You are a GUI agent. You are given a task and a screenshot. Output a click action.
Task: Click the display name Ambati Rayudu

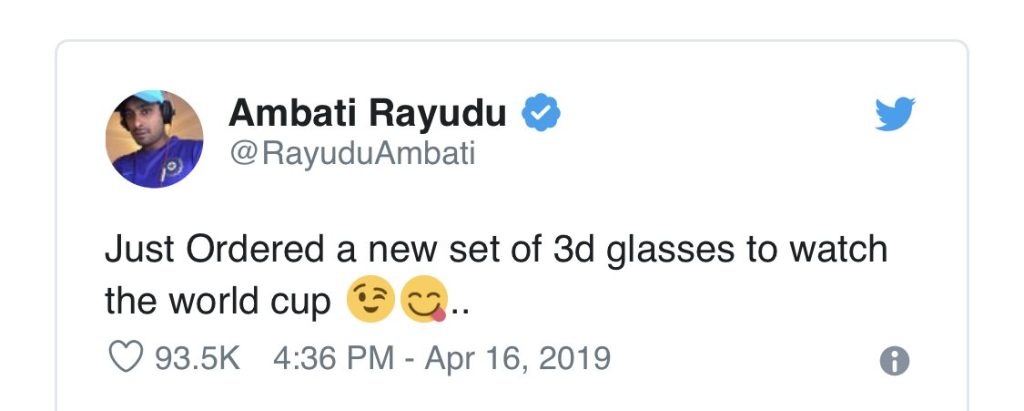pos(367,115)
